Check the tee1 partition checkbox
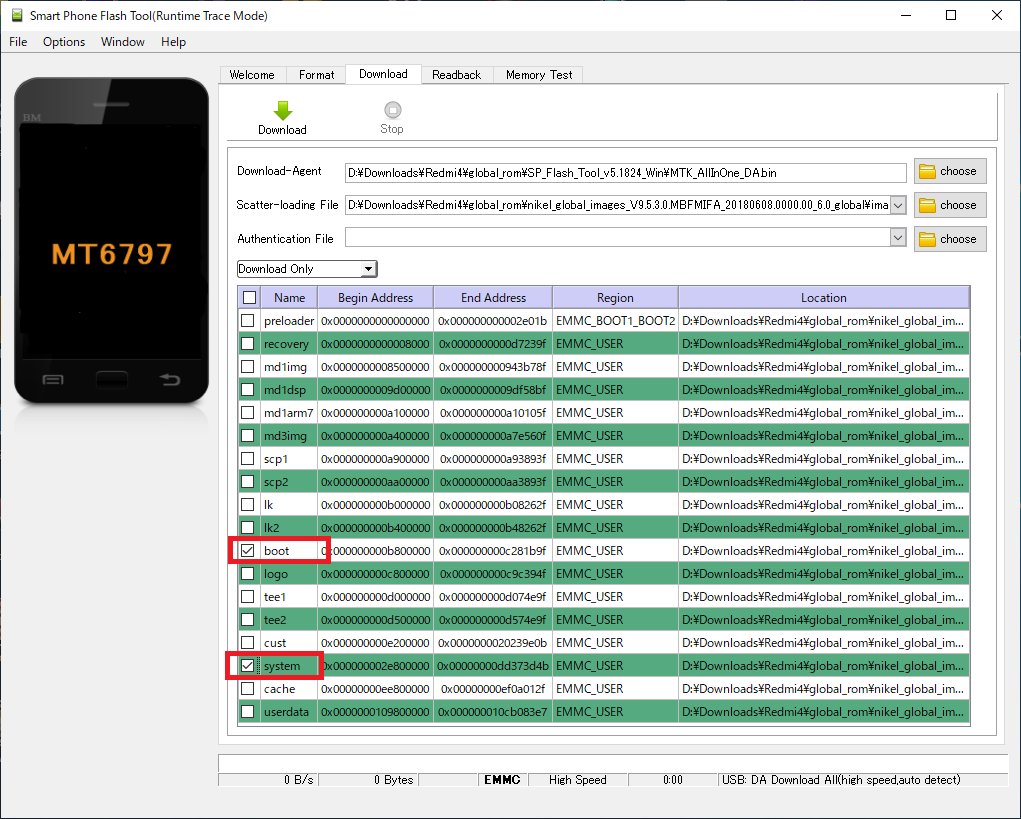 (x=247, y=596)
